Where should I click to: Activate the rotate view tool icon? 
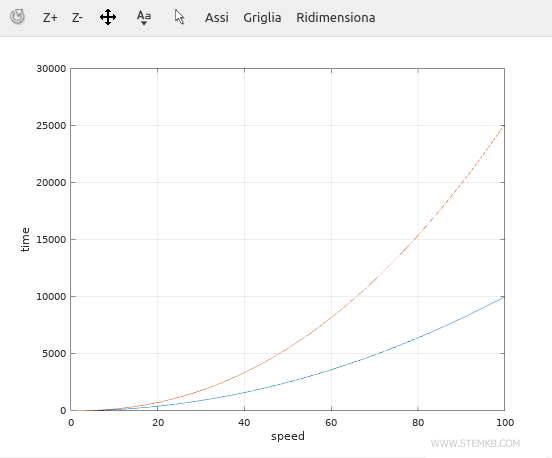pyautogui.click(x=17, y=17)
